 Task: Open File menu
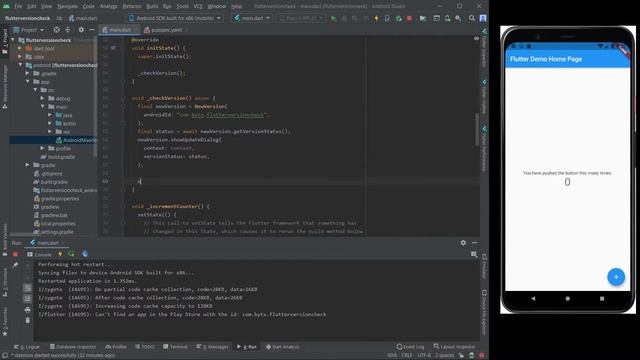click(x=18, y=6)
